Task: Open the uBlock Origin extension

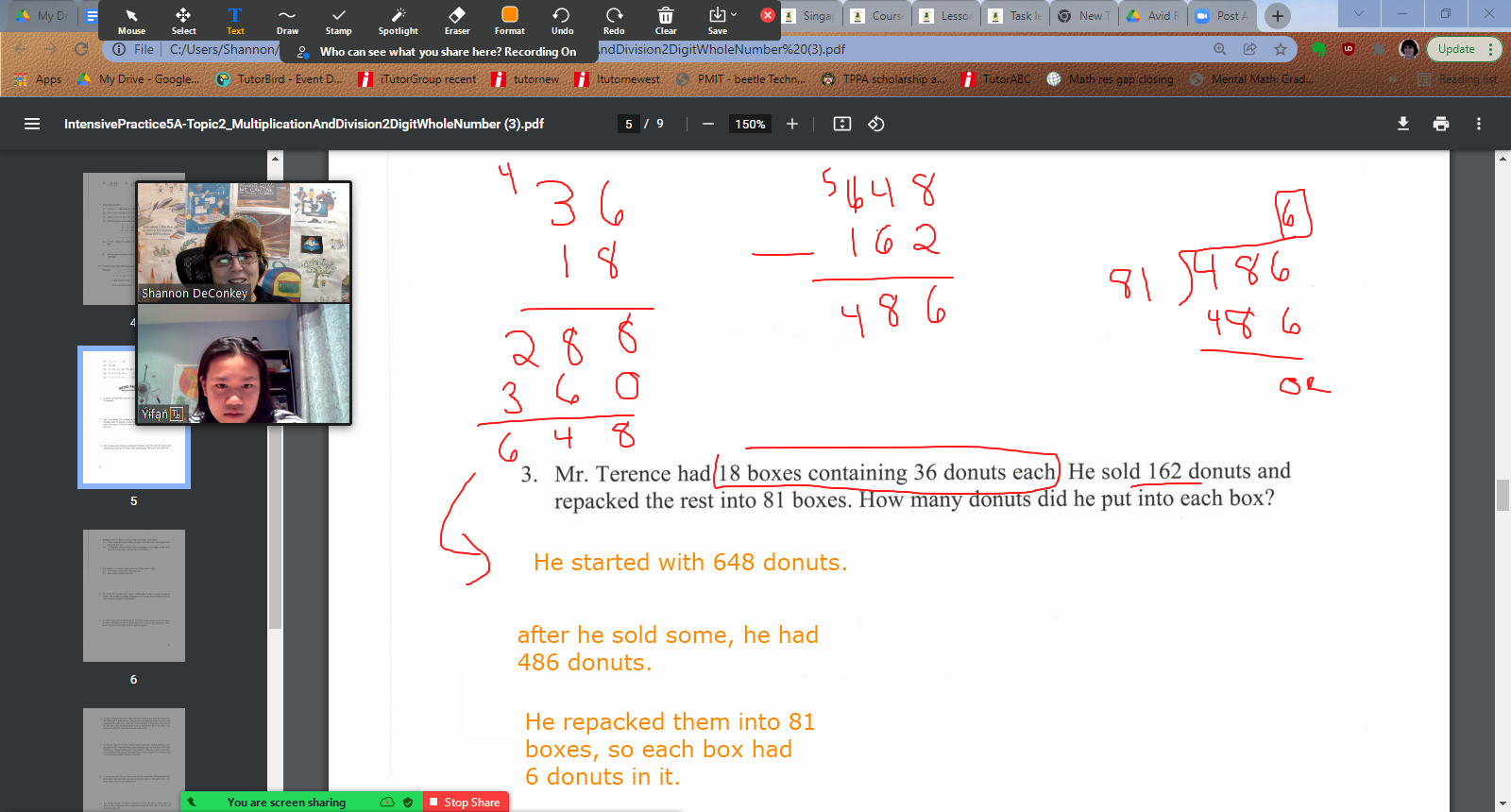Action: (x=1349, y=49)
